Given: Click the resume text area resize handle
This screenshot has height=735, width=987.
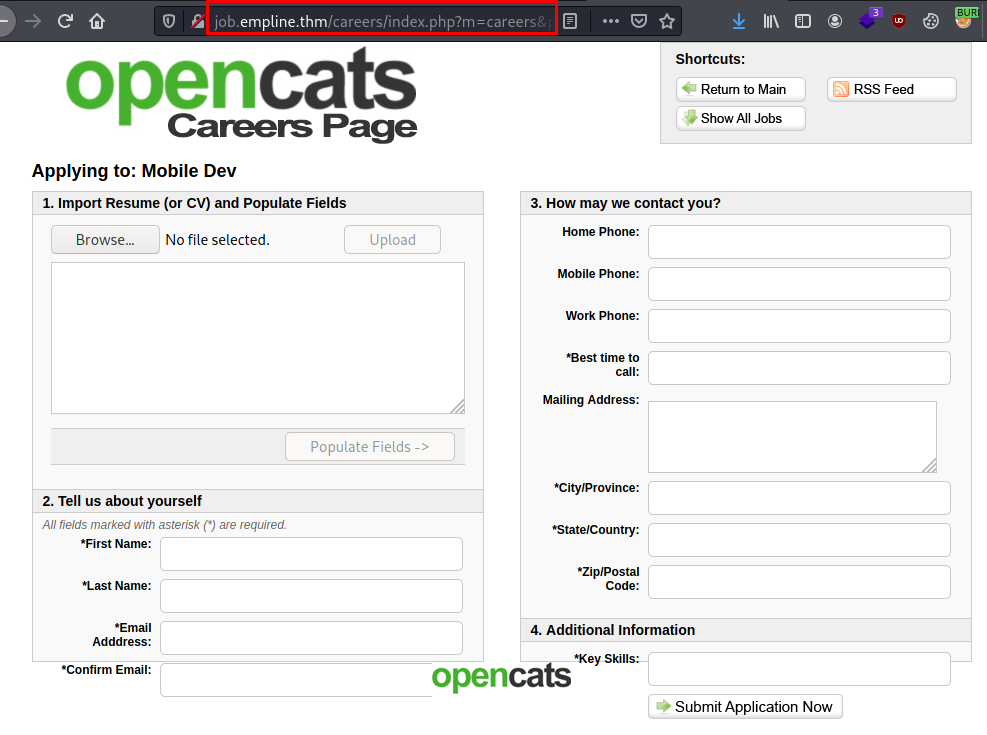Looking at the screenshot, I should (458, 407).
